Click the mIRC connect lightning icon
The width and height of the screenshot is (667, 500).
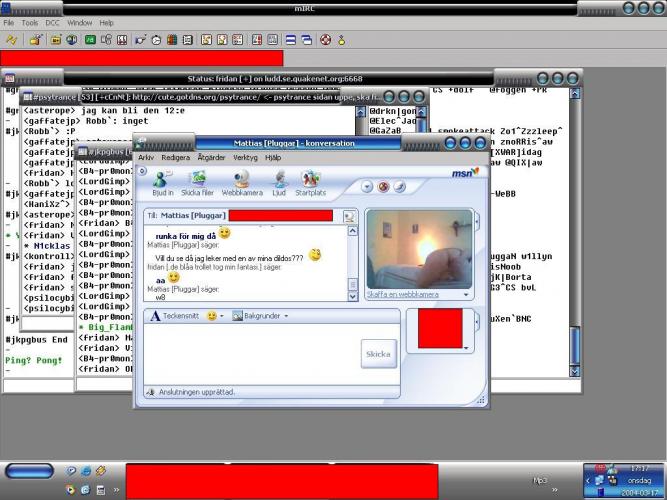point(12,40)
